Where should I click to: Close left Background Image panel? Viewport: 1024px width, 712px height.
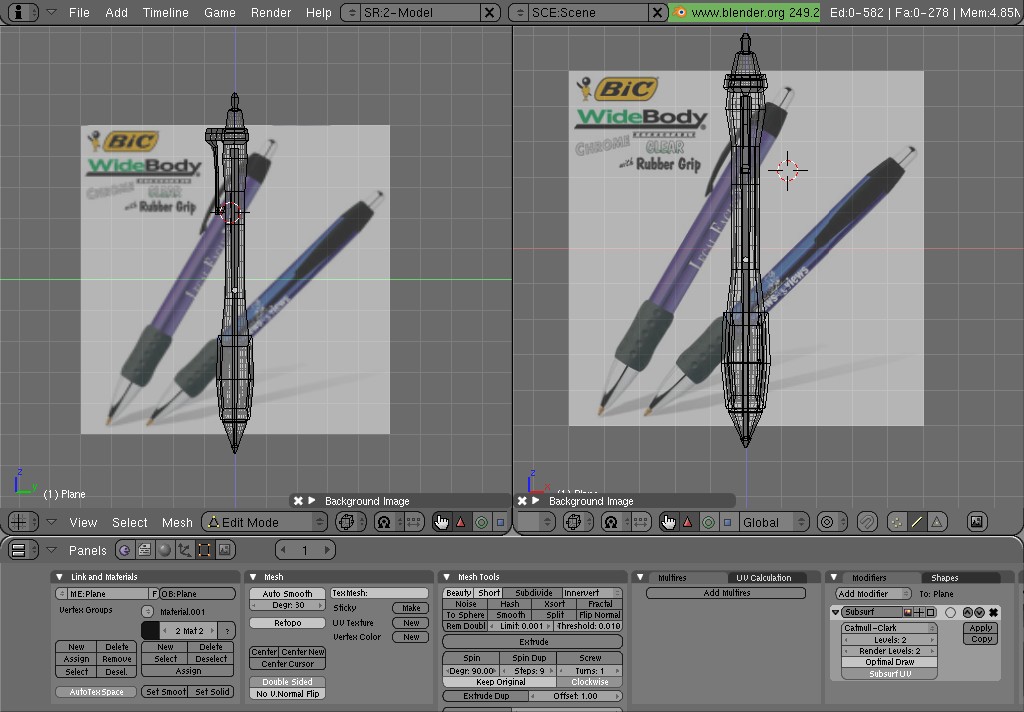(x=298, y=501)
